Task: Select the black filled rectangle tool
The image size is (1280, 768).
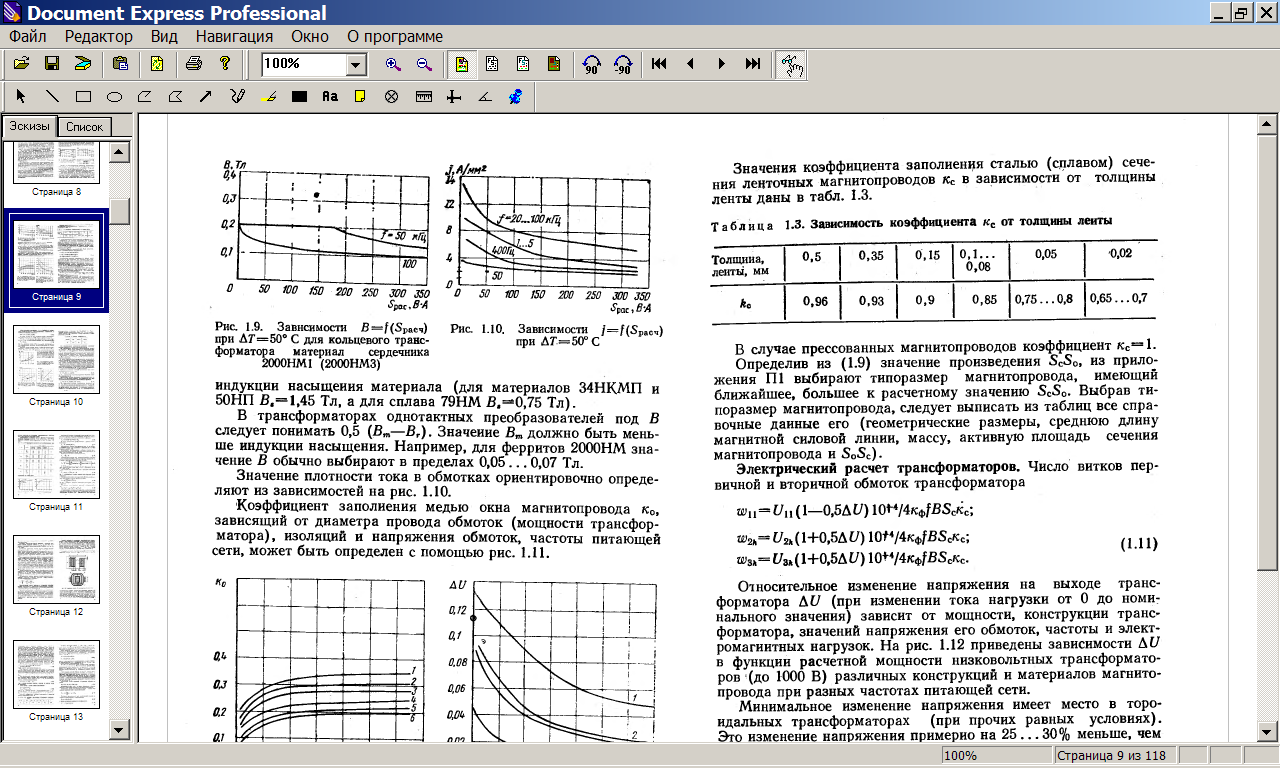Action: pos(299,97)
